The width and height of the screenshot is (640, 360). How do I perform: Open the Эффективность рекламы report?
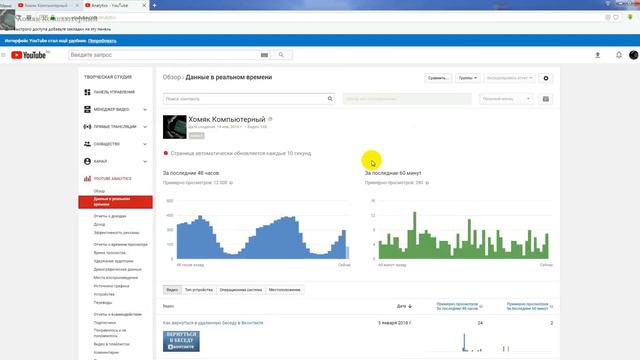[116, 233]
